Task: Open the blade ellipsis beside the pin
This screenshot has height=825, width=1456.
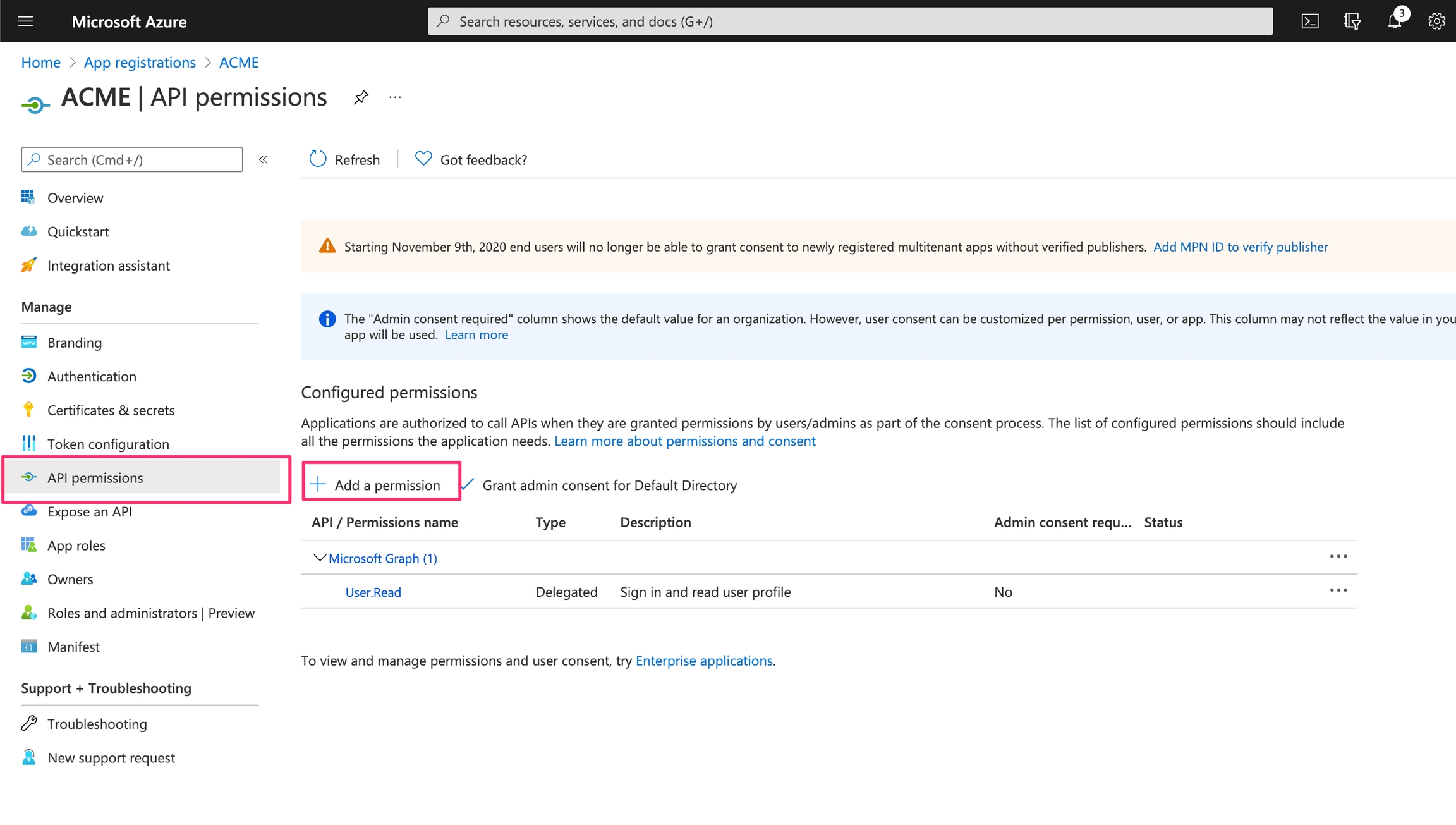Action: tap(395, 97)
